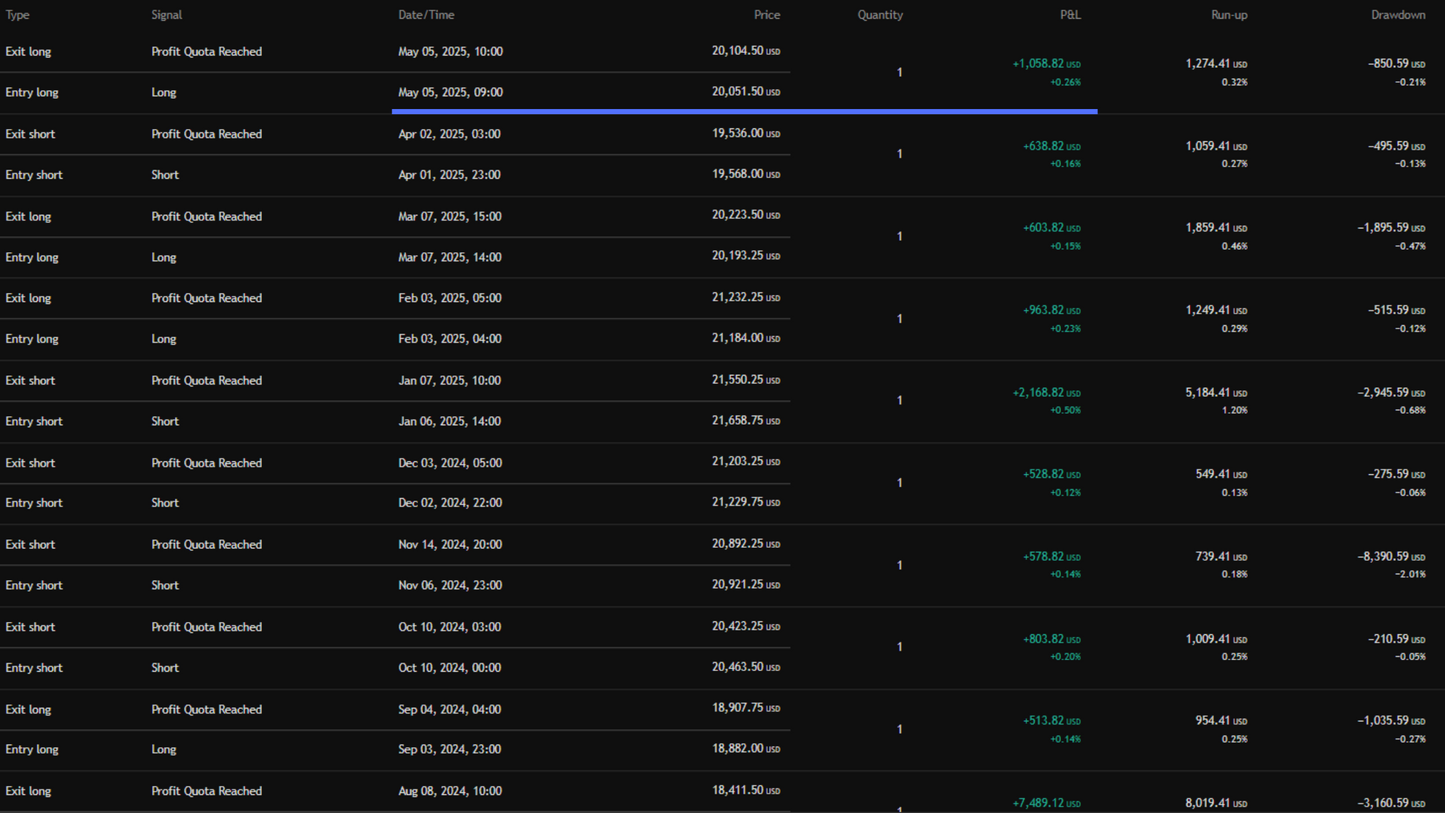The height and width of the screenshot is (813, 1445).
Task: Select the Drawdown column header
Action: click(1398, 15)
